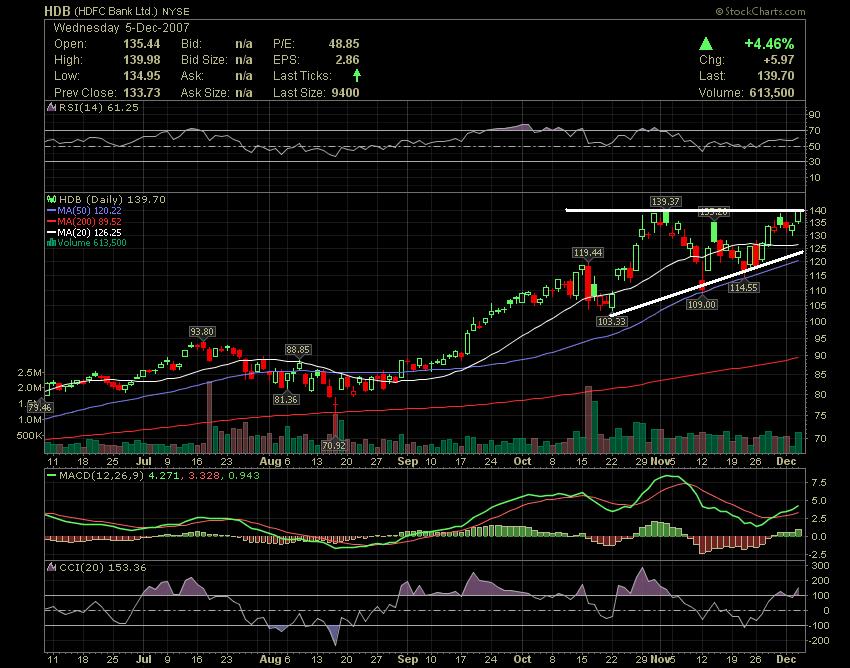Click the MACD signal value 3.328
The height and width of the screenshot is (668, 850).
coord(202,476)
